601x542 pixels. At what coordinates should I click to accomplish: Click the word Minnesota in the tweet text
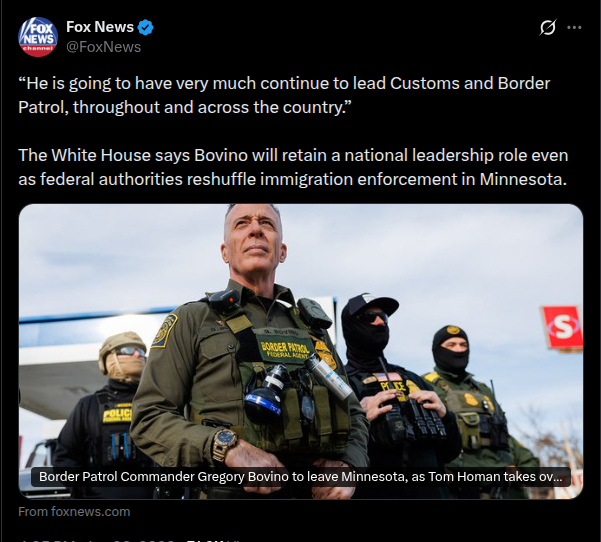[523, 179]
